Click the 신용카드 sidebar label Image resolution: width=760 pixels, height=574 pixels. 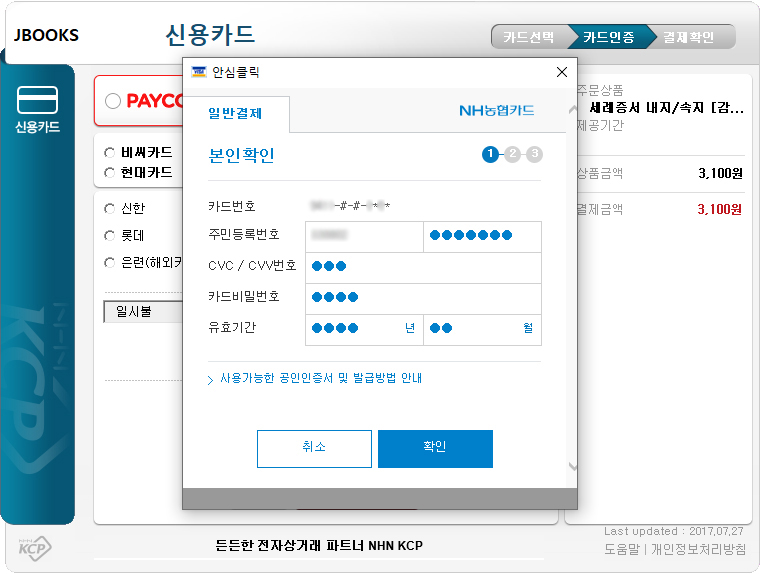tap(37, 127)
